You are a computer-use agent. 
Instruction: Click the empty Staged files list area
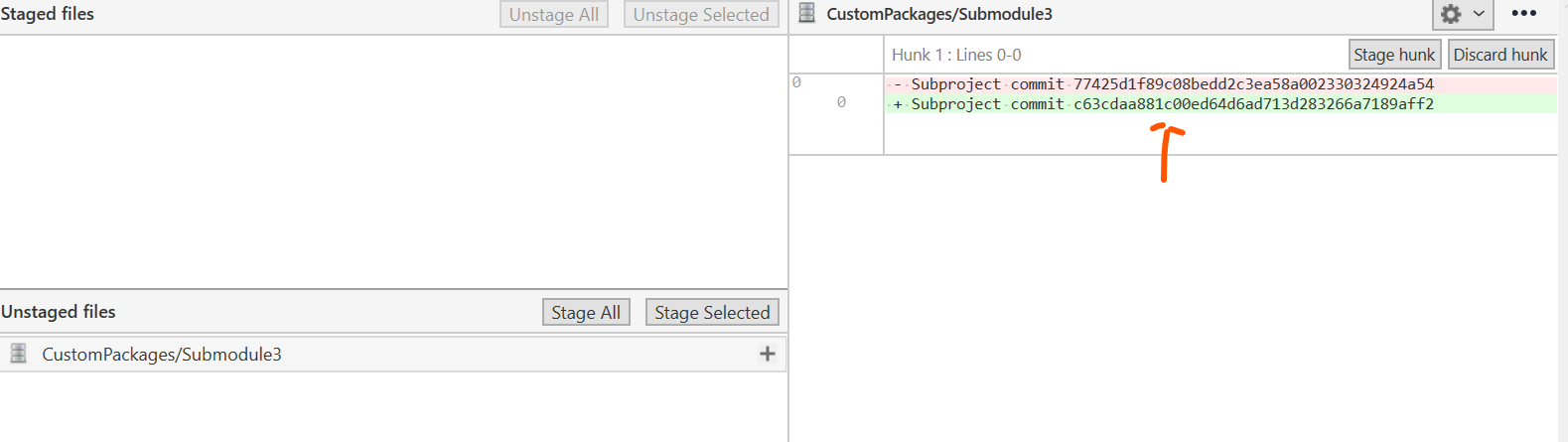(393, 159)
